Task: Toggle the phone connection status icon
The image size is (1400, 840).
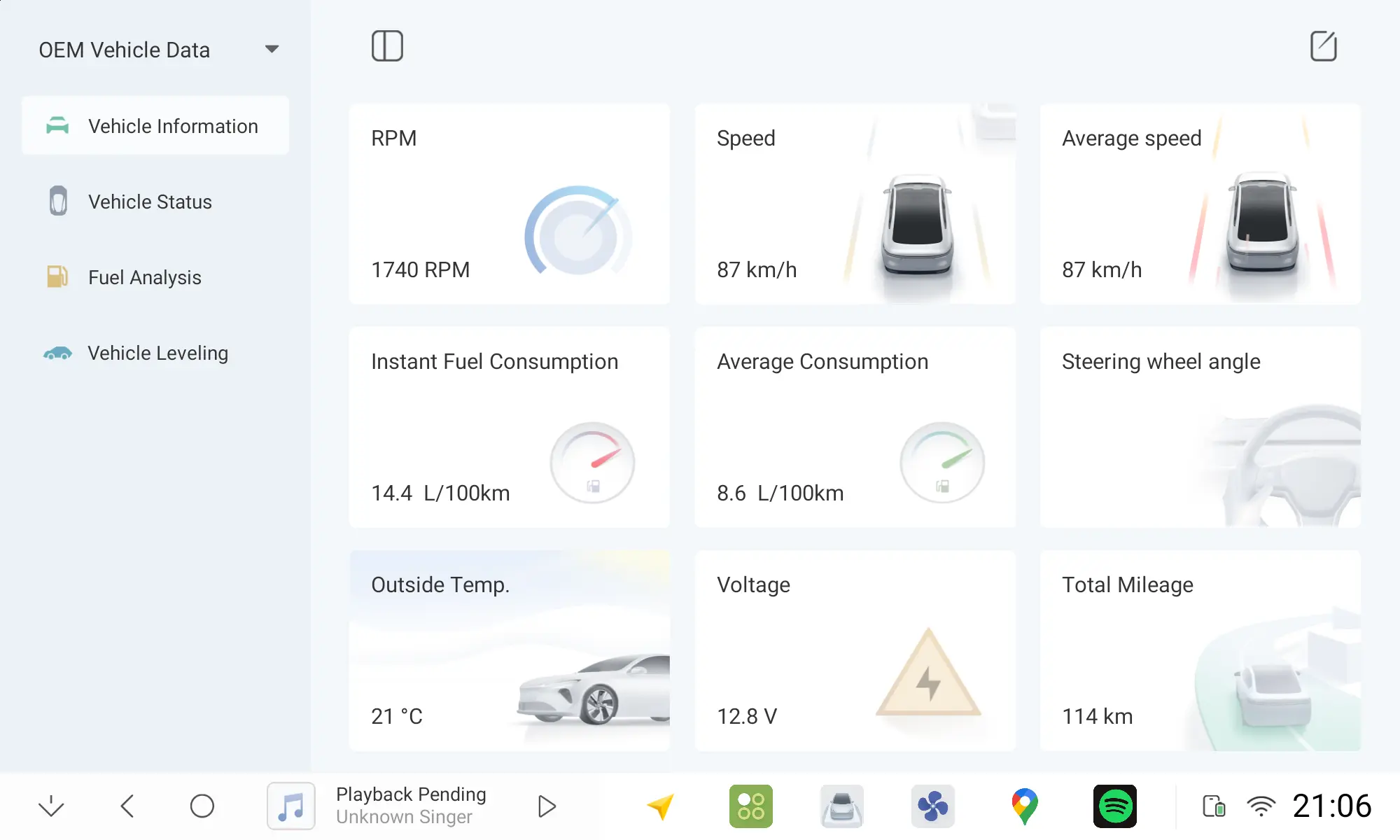Action: pos(1213,806)
